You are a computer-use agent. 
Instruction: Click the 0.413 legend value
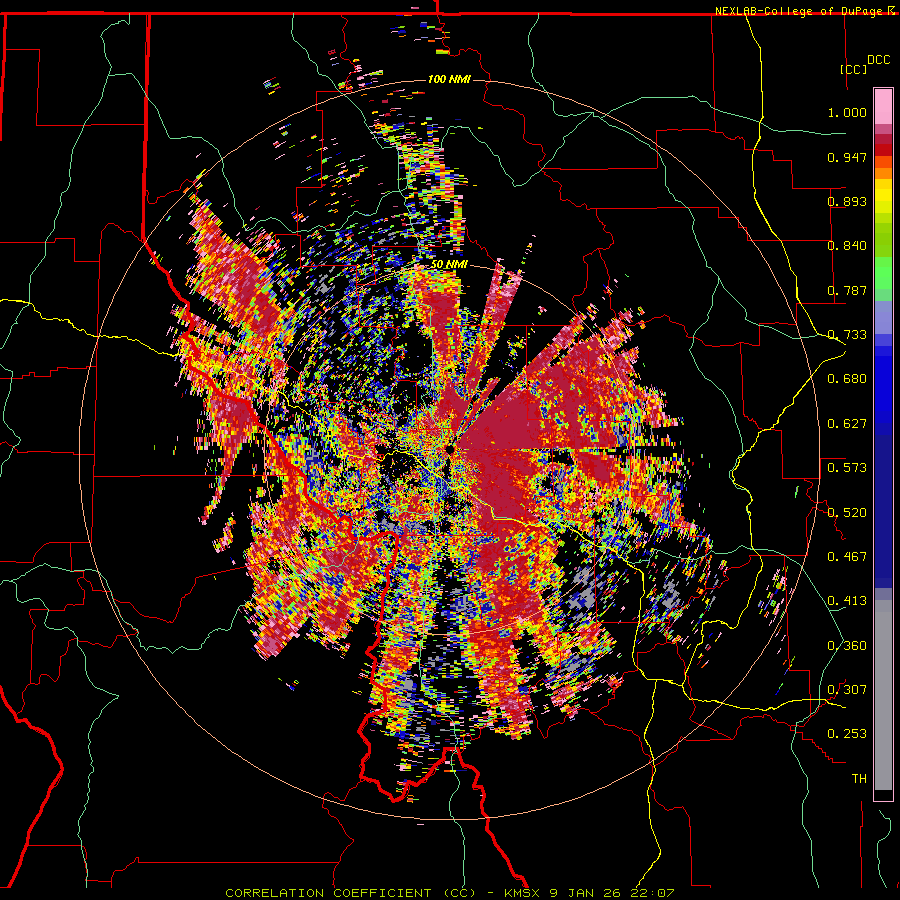[847, 601]
